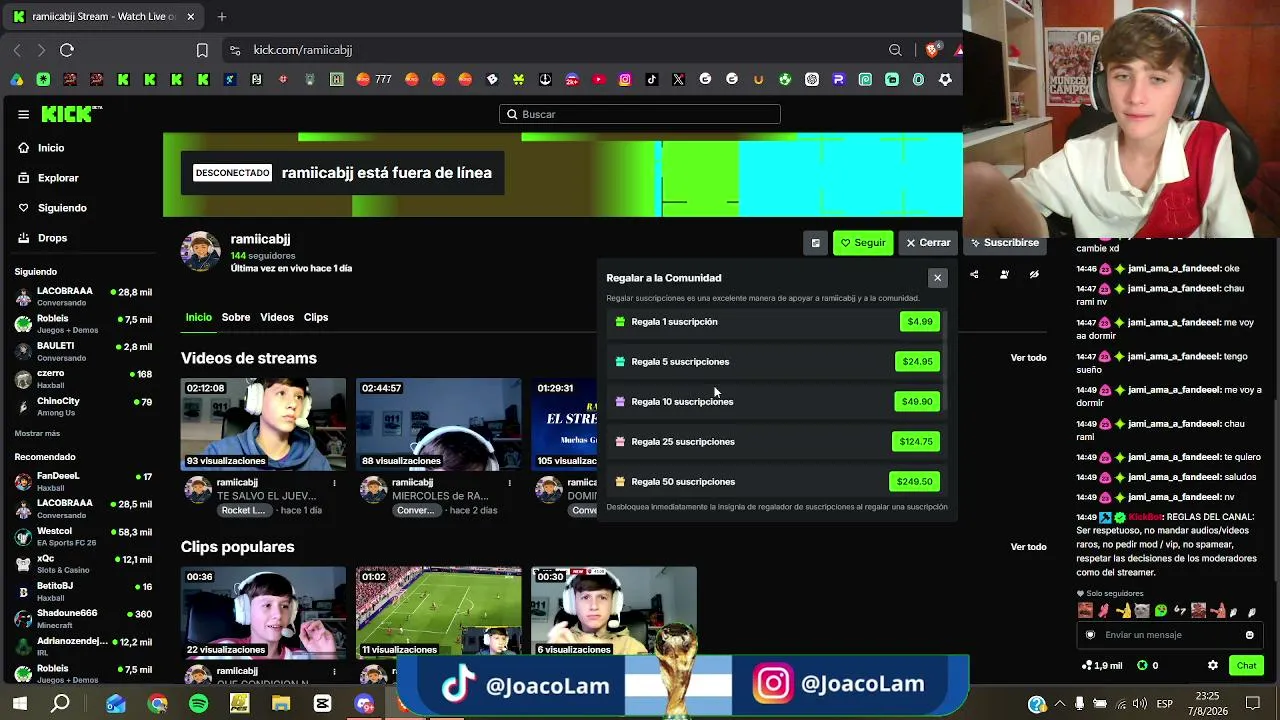Buy 10 gift subscriptions for $49.90
Screen dimensions: 1280x720
click(917, 402)
